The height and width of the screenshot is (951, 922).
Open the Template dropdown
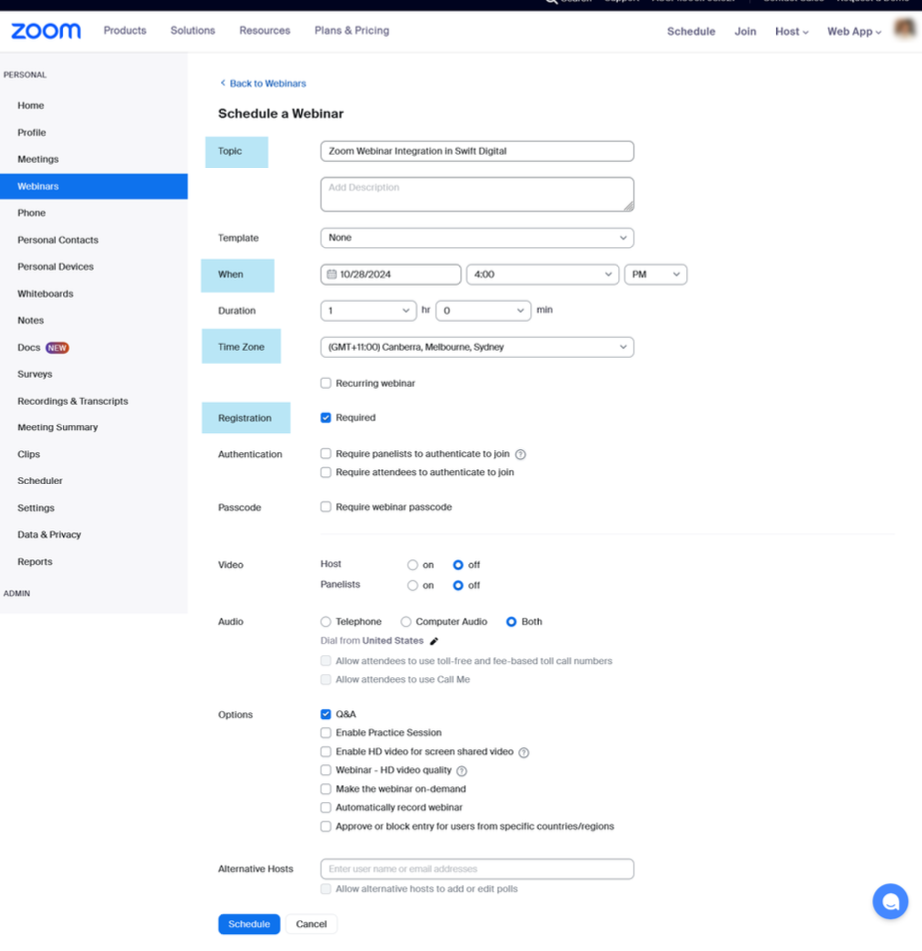[477, 238]
